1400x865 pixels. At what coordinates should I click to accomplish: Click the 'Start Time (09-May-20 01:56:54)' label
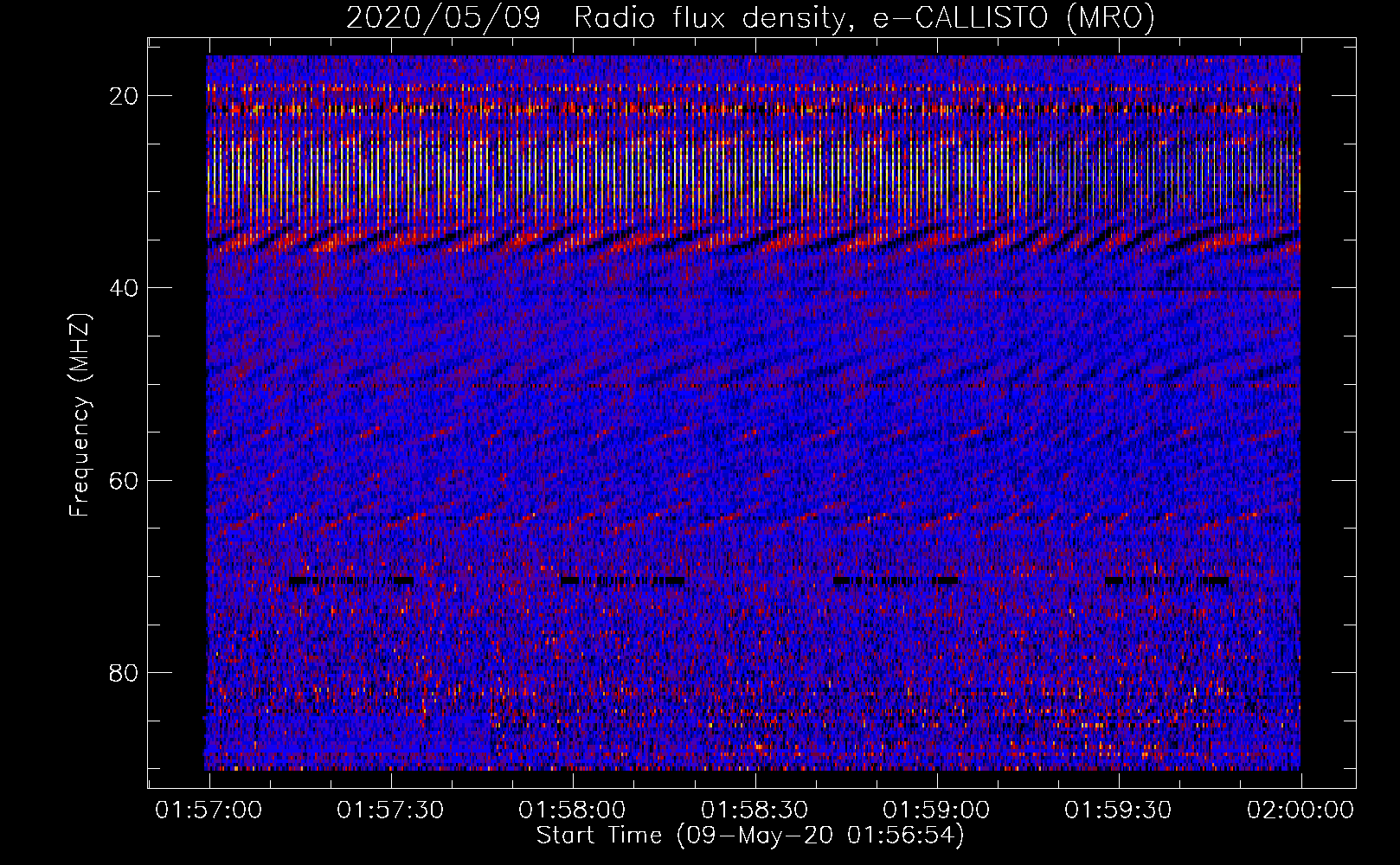(x=750, y=836)
